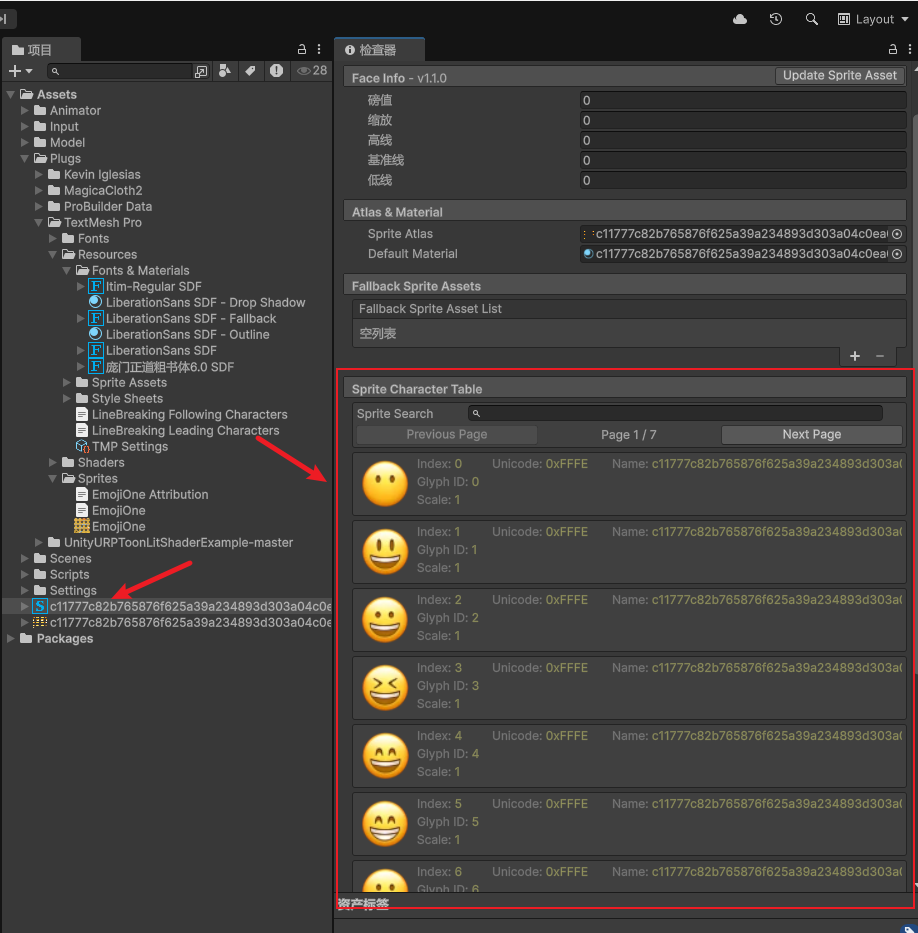Open undo history via clock icon in top bar
The width and height of the screenshot is (918, 933).
point(775,19)
